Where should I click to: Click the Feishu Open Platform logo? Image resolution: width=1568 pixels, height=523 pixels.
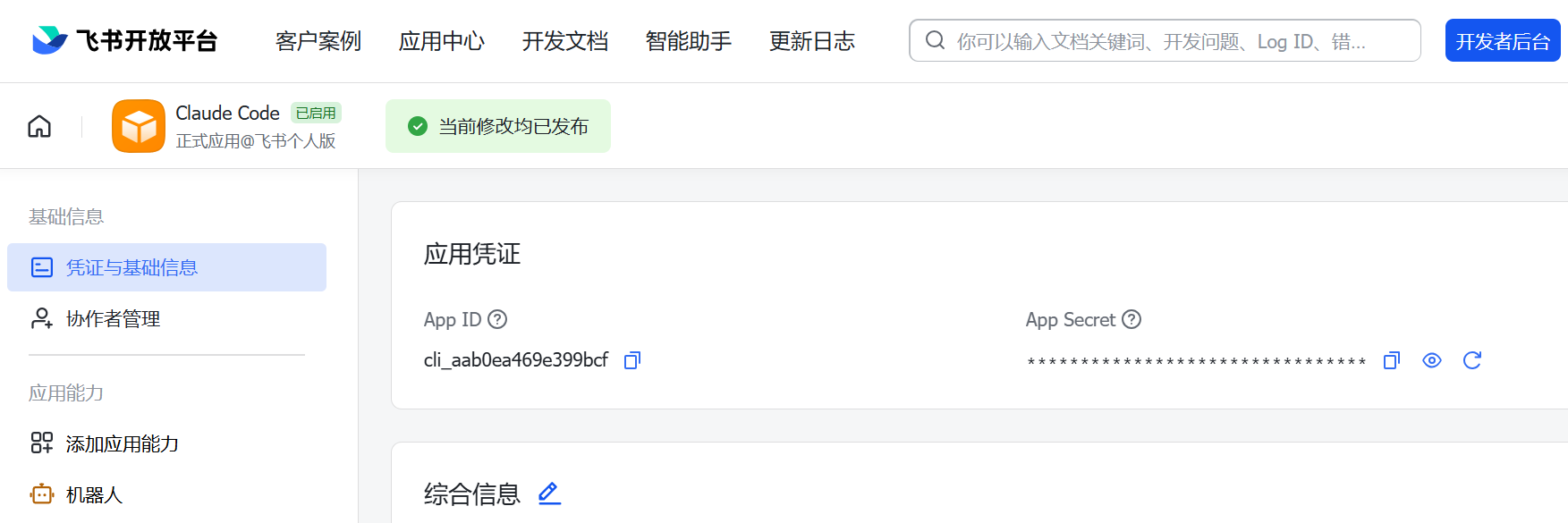[125, 40]
